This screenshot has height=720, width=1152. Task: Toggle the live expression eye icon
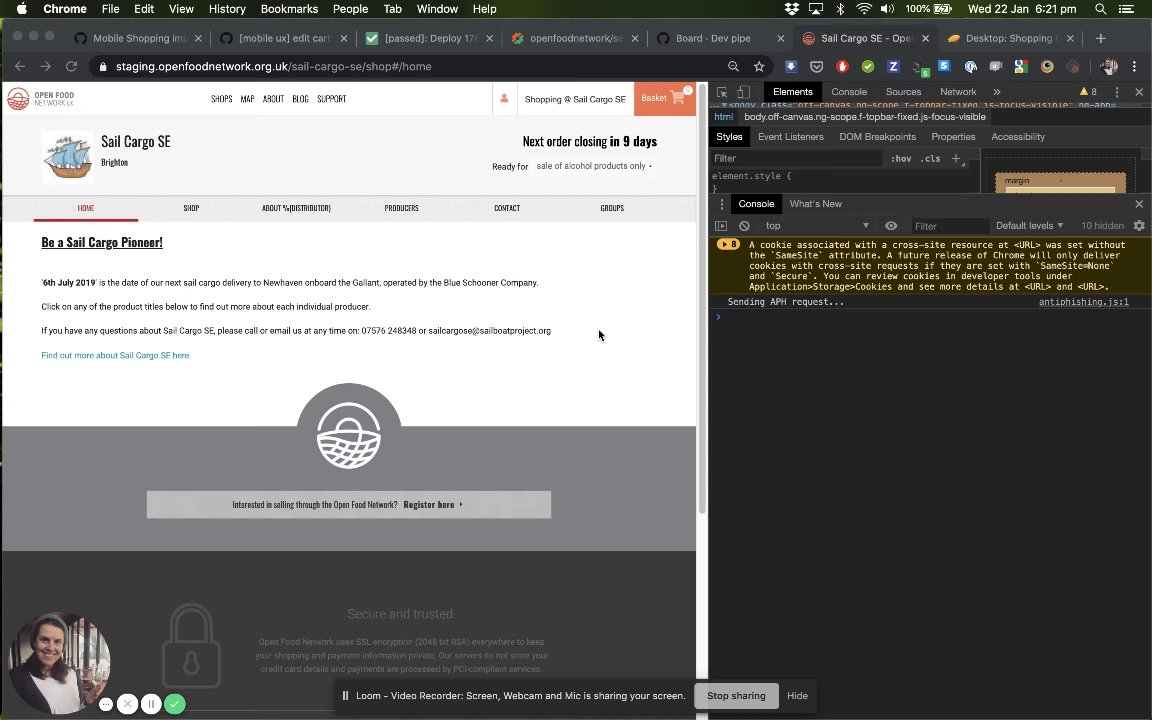point(890,226)
